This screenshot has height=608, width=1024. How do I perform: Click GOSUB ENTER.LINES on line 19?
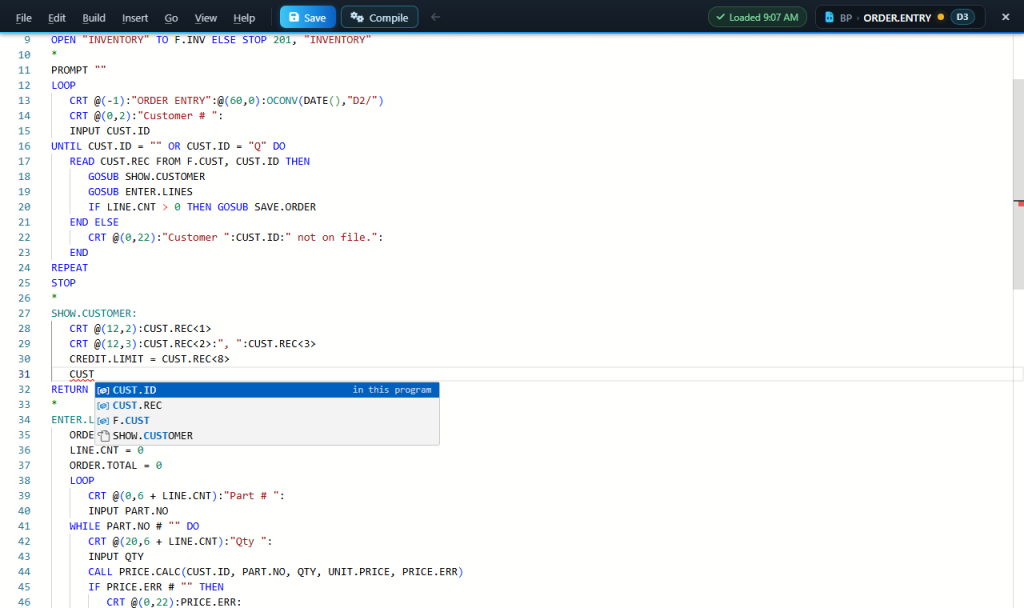point(140,192)
